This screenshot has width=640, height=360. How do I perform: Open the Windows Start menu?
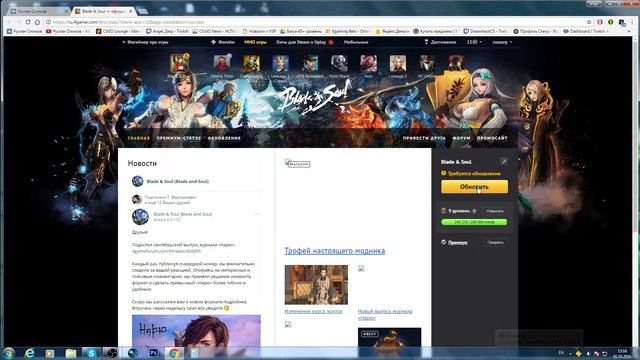[x=8, y=353]
